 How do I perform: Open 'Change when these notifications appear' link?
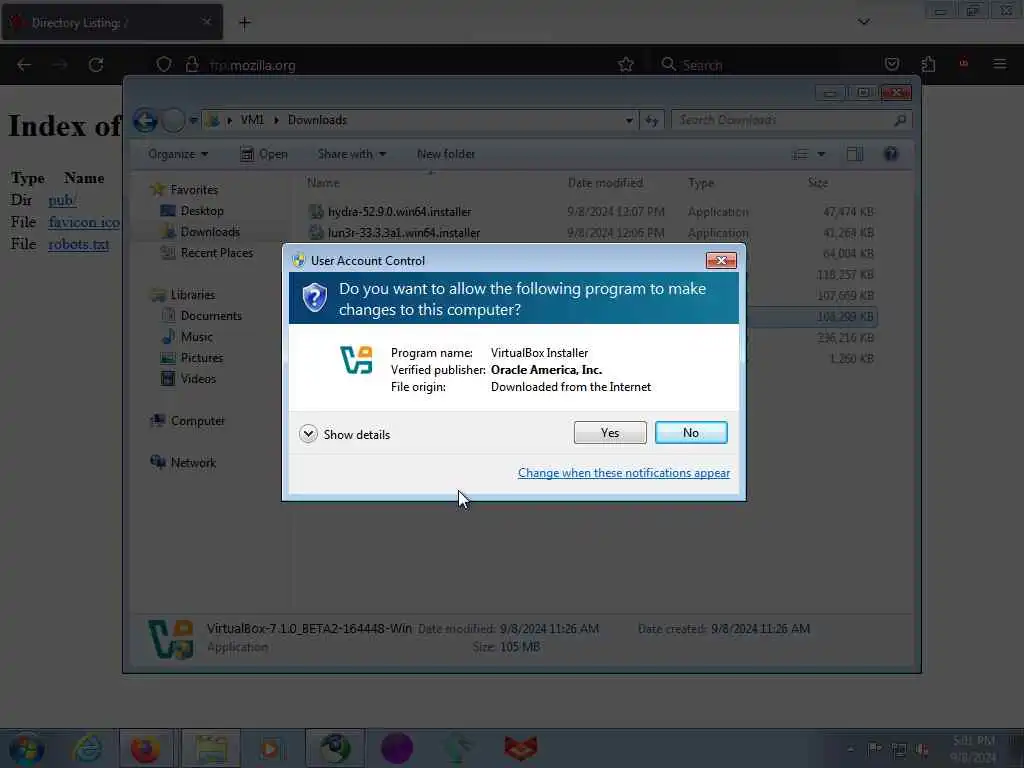(624, 473)
